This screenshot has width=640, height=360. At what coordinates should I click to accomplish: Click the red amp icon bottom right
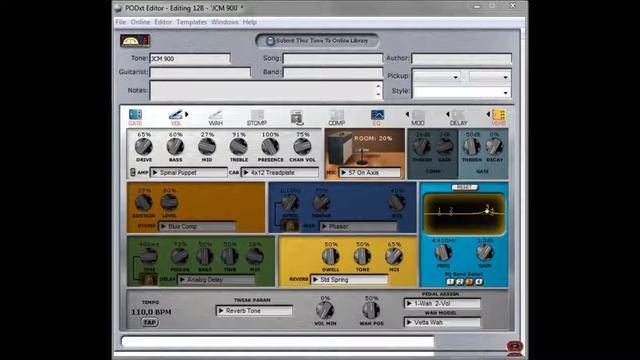(x=514, y=348)
